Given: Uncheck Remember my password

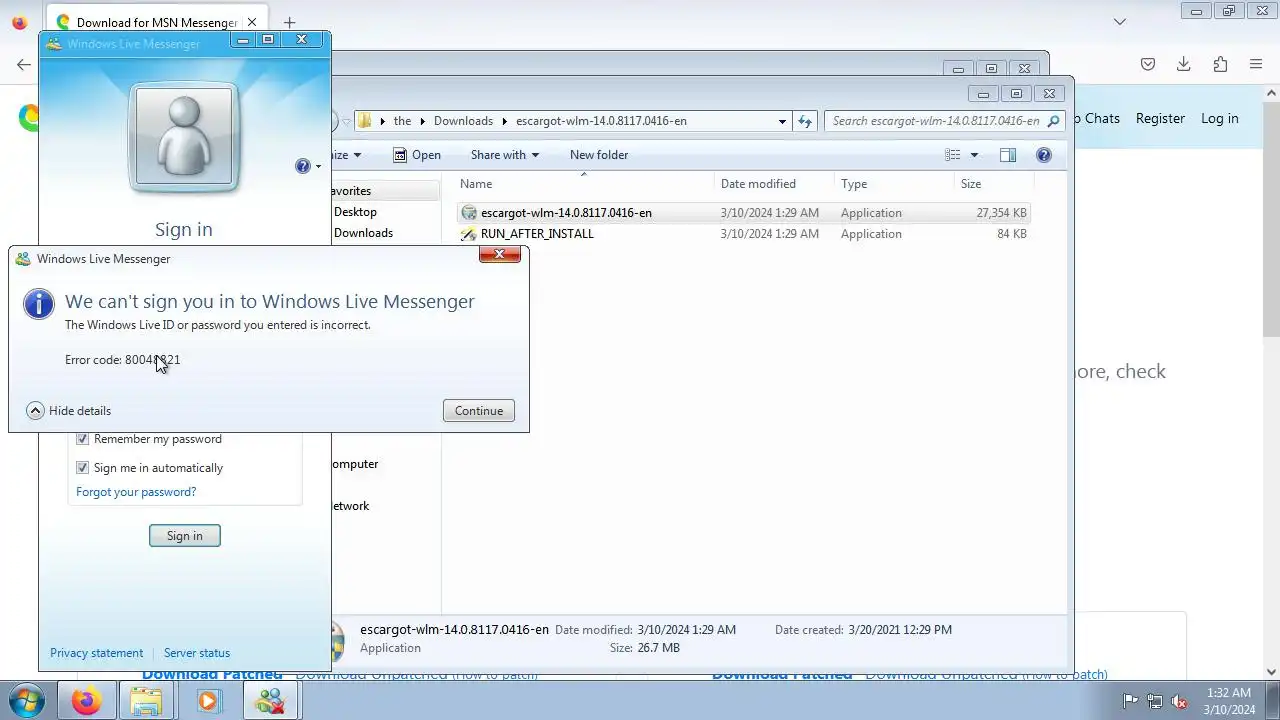Looking at the screenshot, I should point(83,439).
